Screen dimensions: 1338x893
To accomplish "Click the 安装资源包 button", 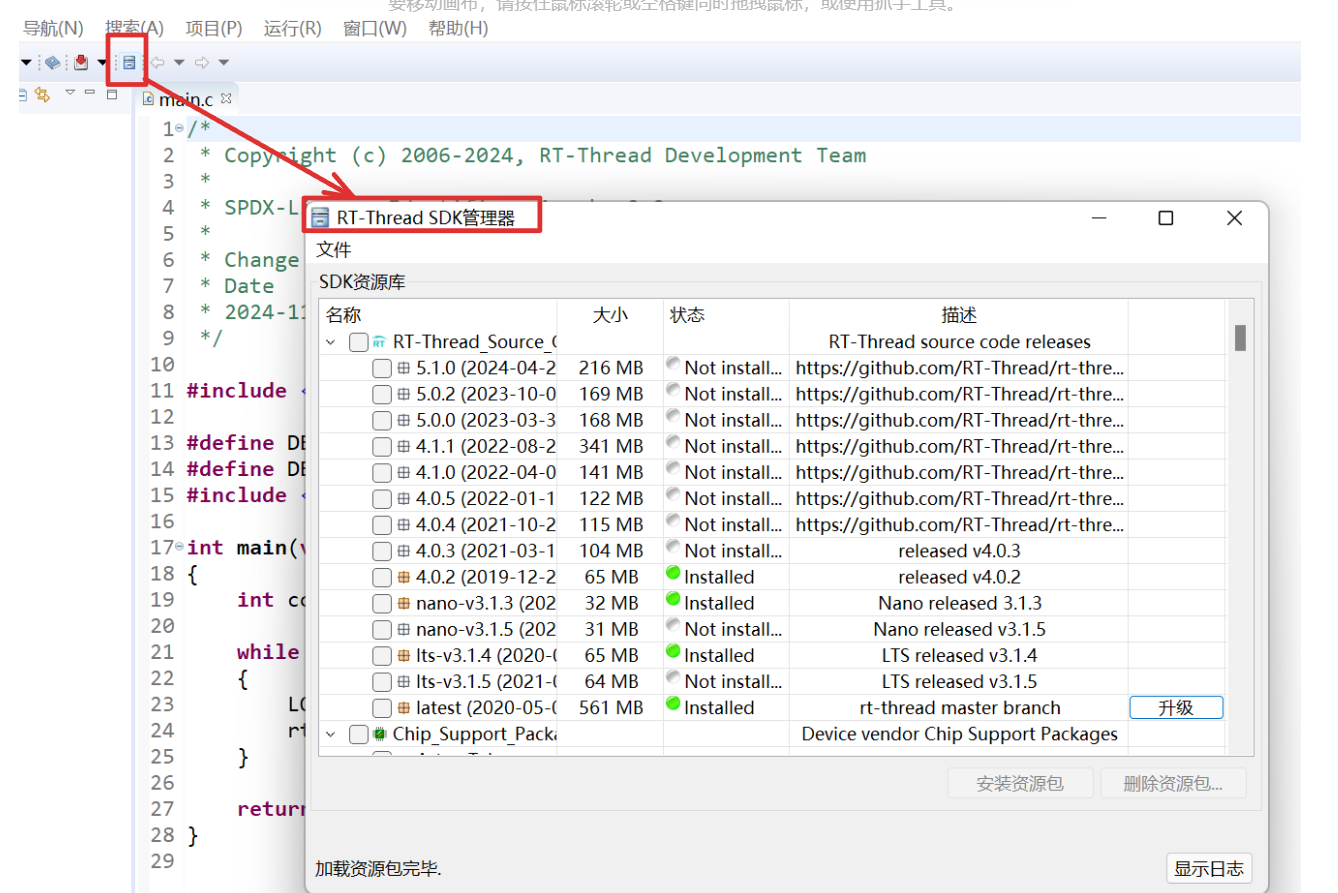I will [x=1020, y=783].
